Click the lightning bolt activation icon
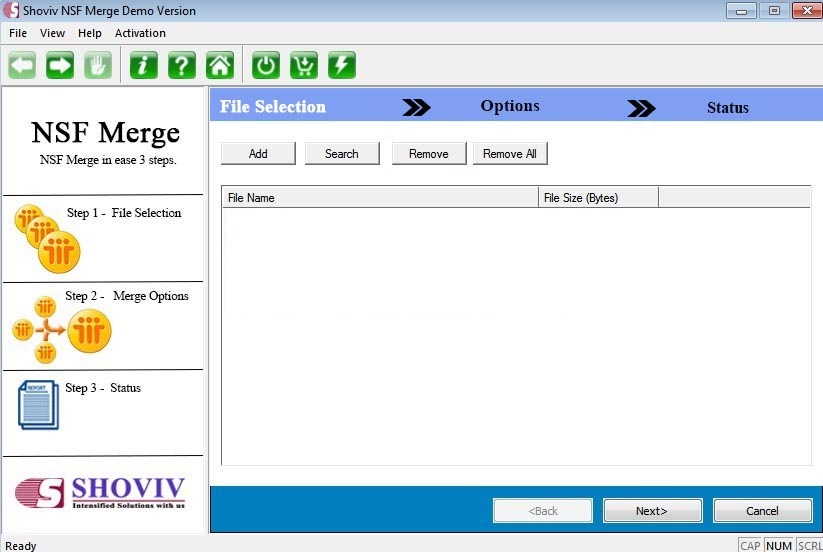 342,66
